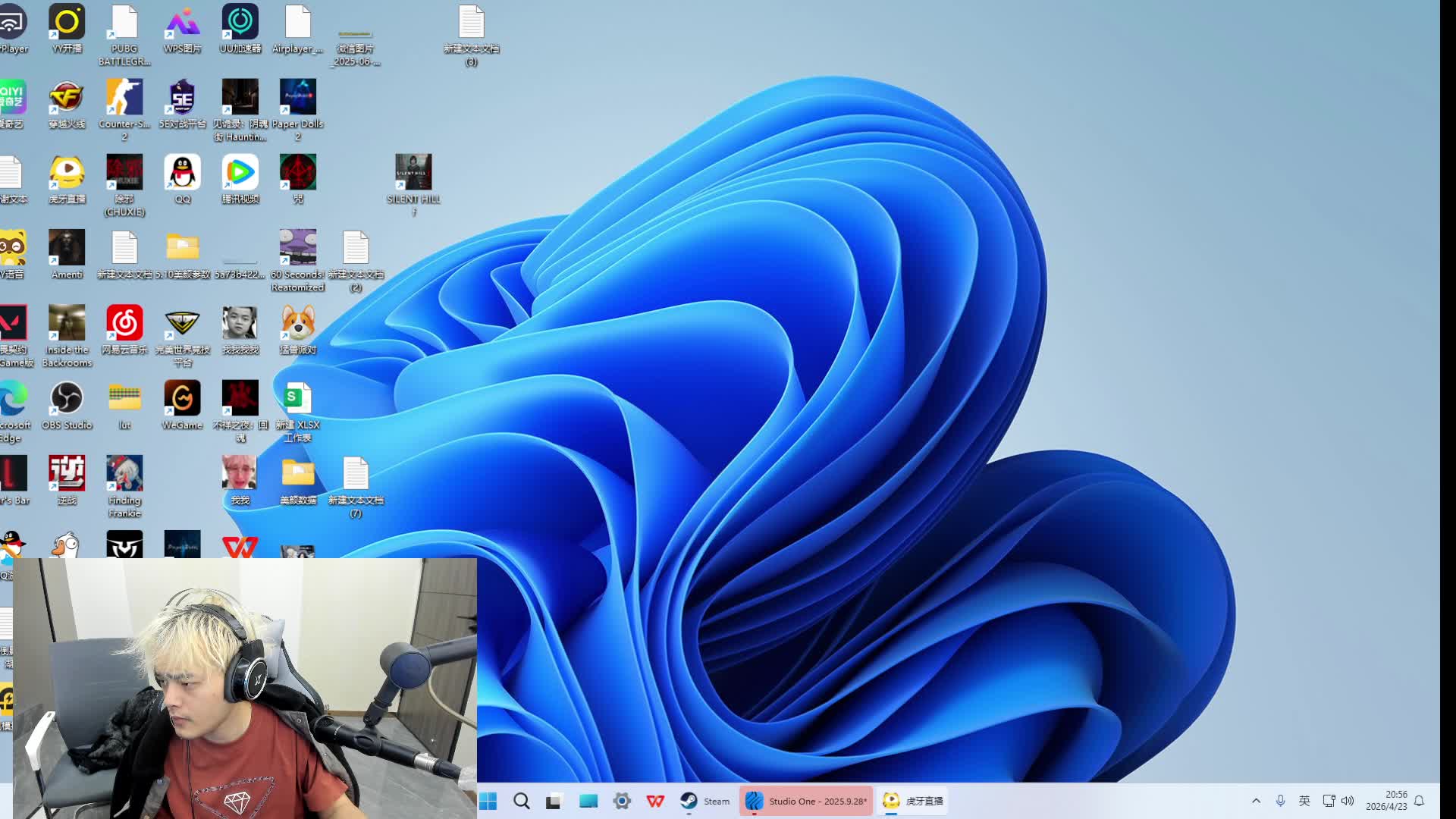
Task: Switch to Studio One taskbar window
Action: 805,801
